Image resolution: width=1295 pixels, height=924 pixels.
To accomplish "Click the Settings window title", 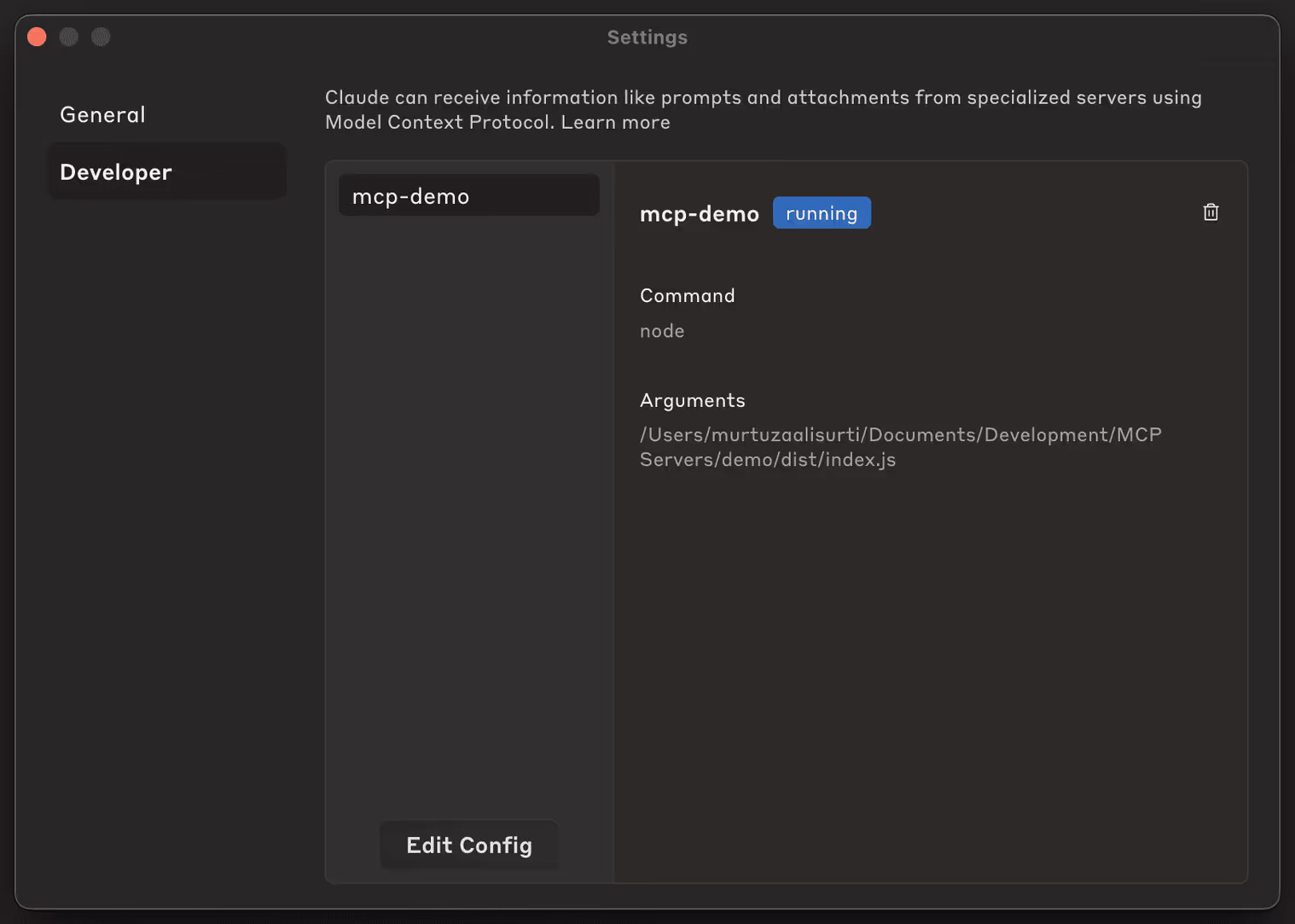I will tap(647, 37).
